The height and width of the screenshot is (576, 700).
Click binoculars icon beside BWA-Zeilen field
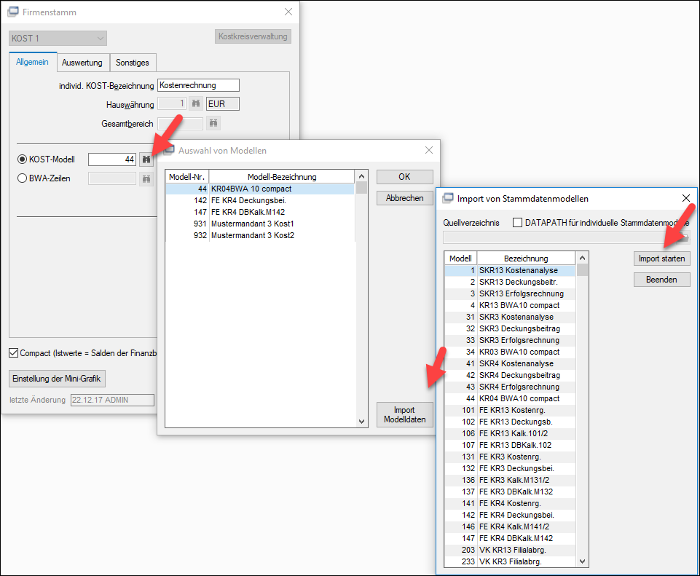pyautogui.click(x=146, y=179)
